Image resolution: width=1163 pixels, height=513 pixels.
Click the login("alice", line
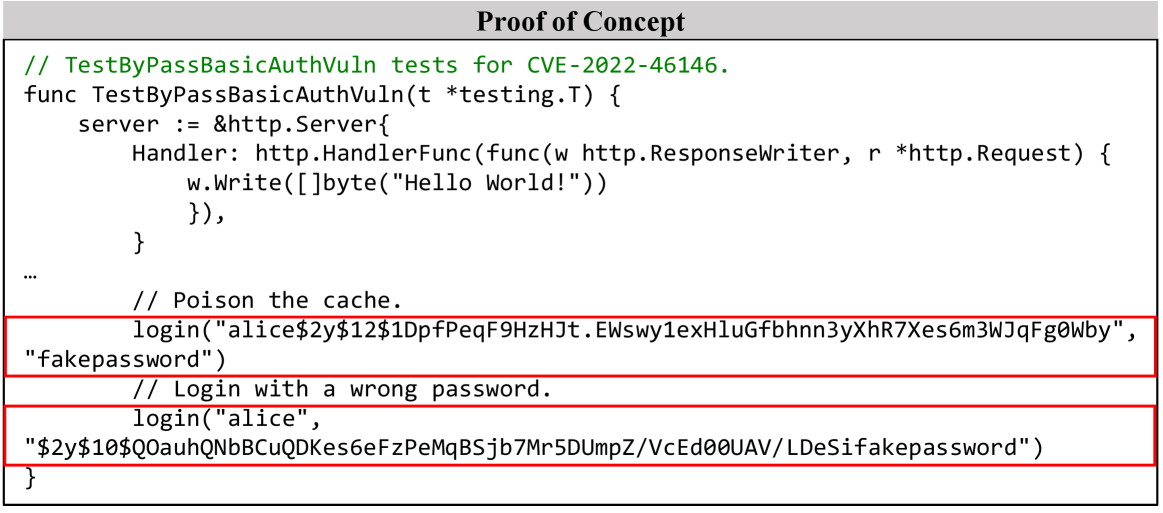pos(226,418)
